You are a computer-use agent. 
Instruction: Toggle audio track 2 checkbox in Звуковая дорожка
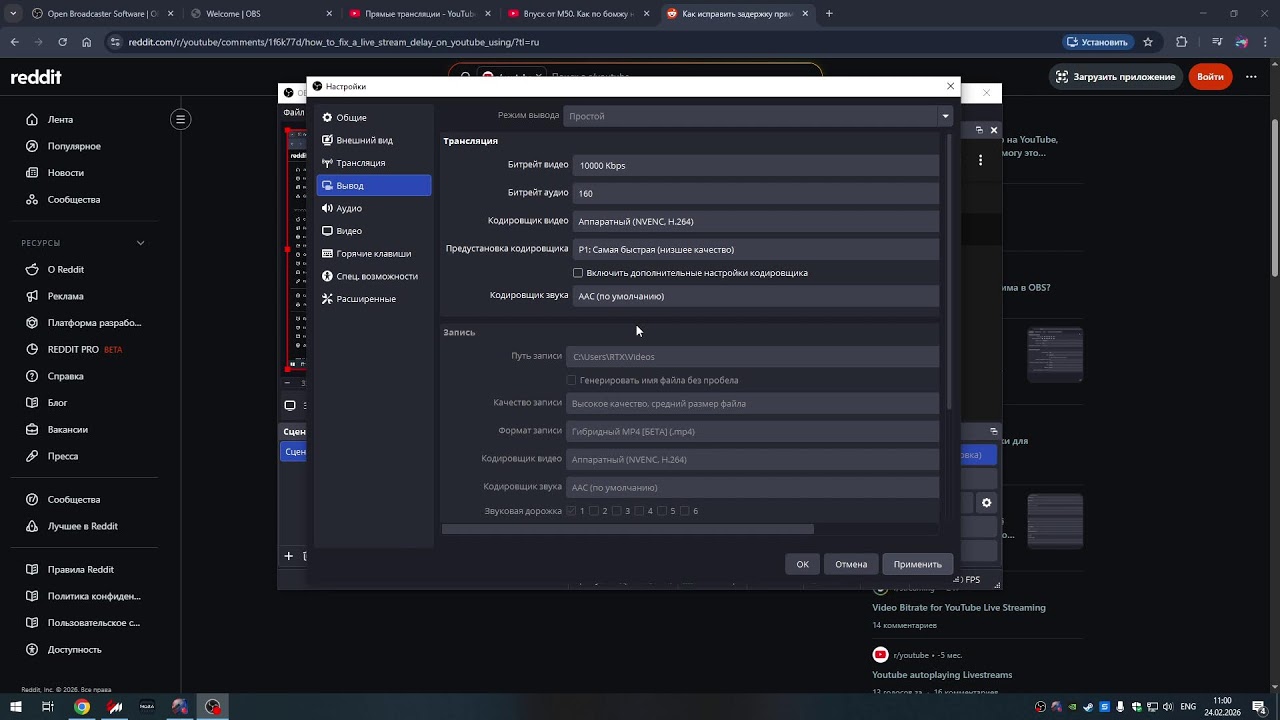coord(594,511)
